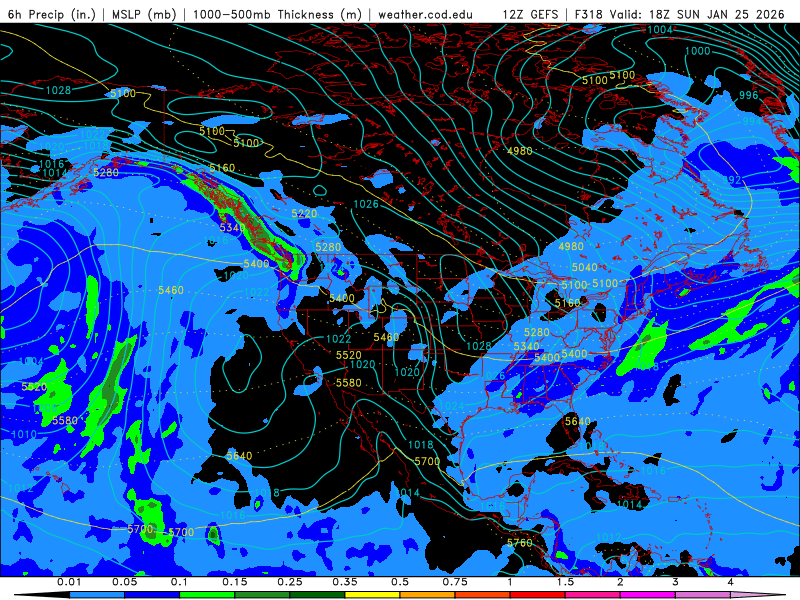This screenshot has width=800, height=600.
Task: Click the '1026' pressure contour label
Action: tap(366, 205)
